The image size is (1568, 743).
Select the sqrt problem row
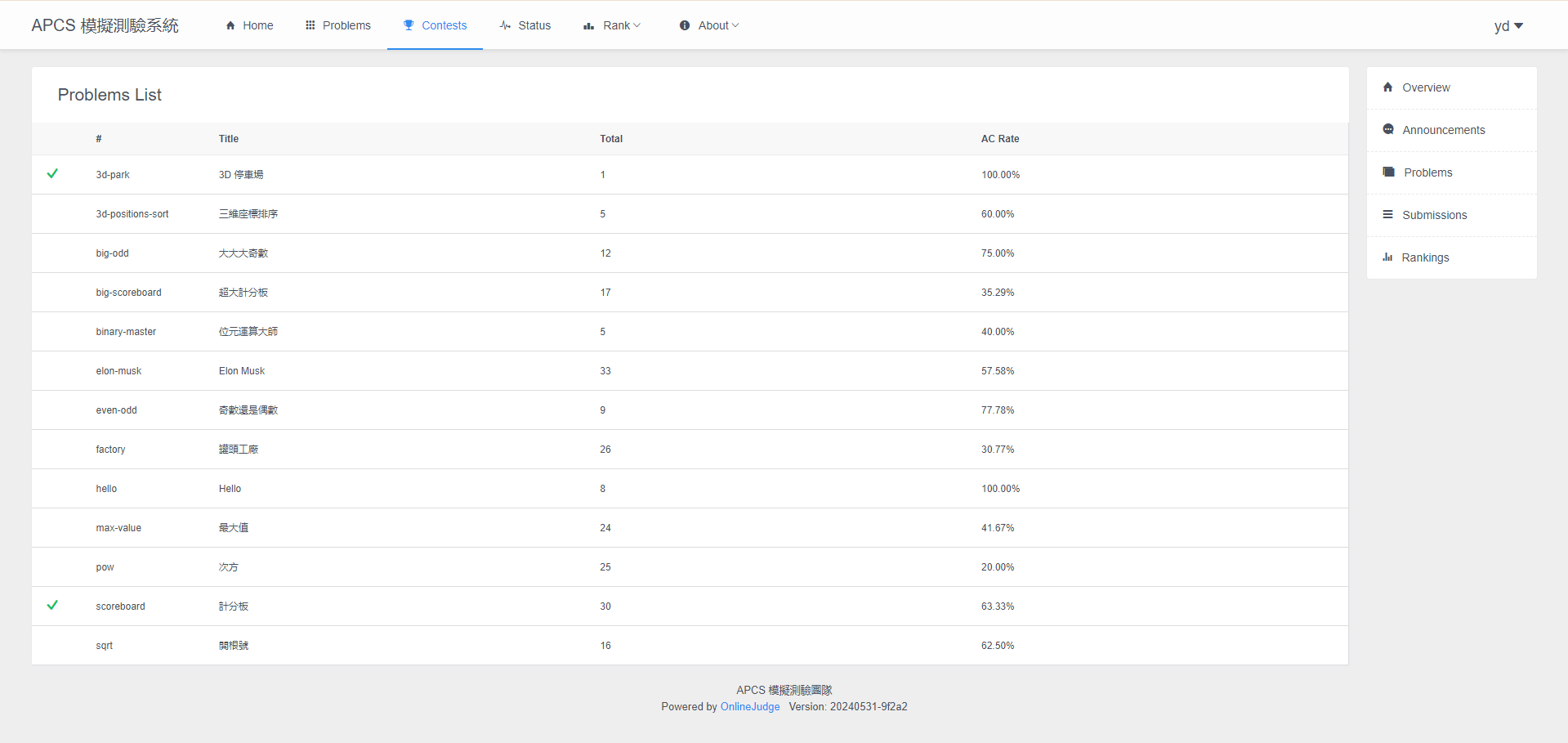105,646
